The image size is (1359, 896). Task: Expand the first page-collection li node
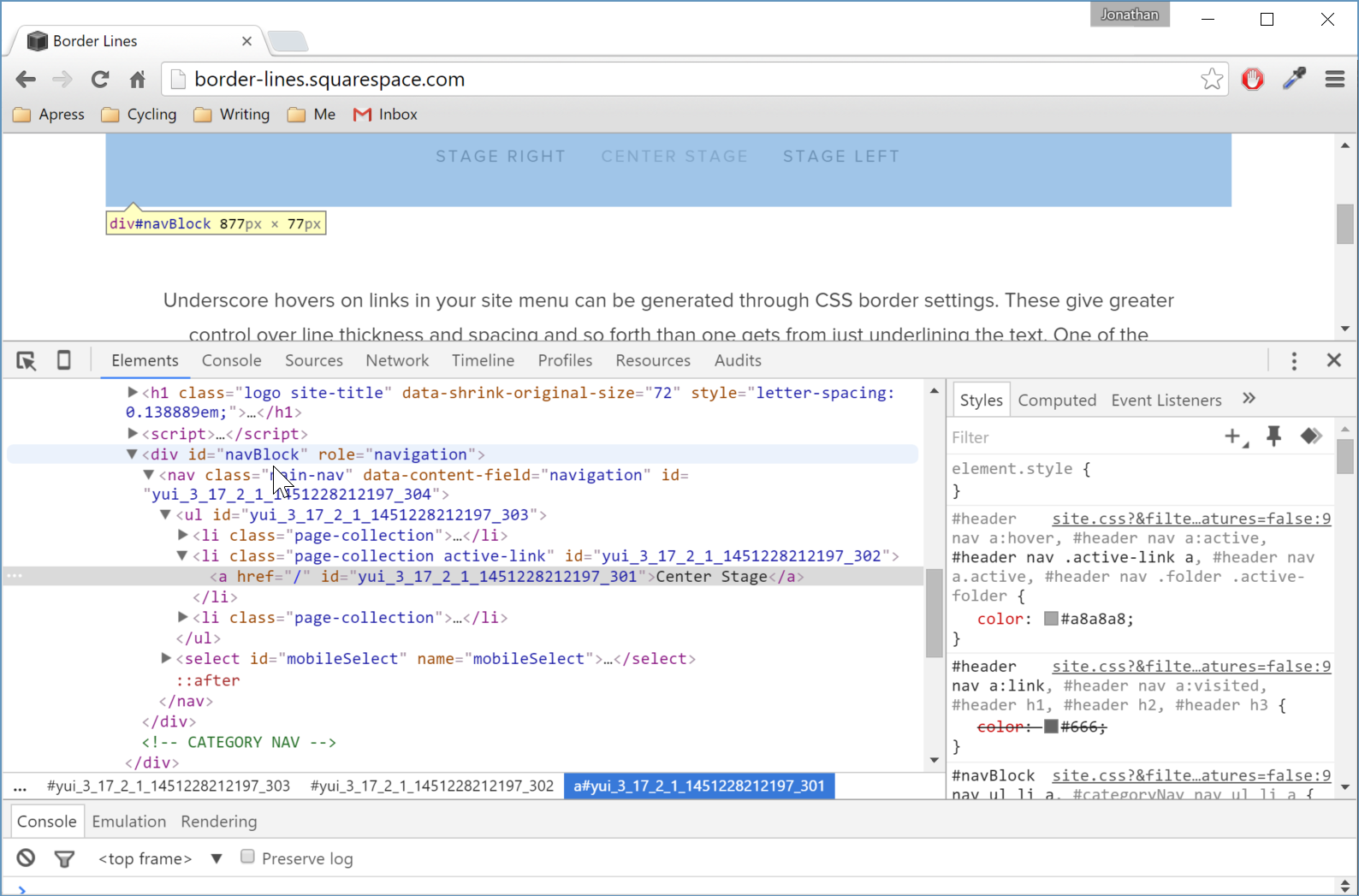click(x=182, y=535)
